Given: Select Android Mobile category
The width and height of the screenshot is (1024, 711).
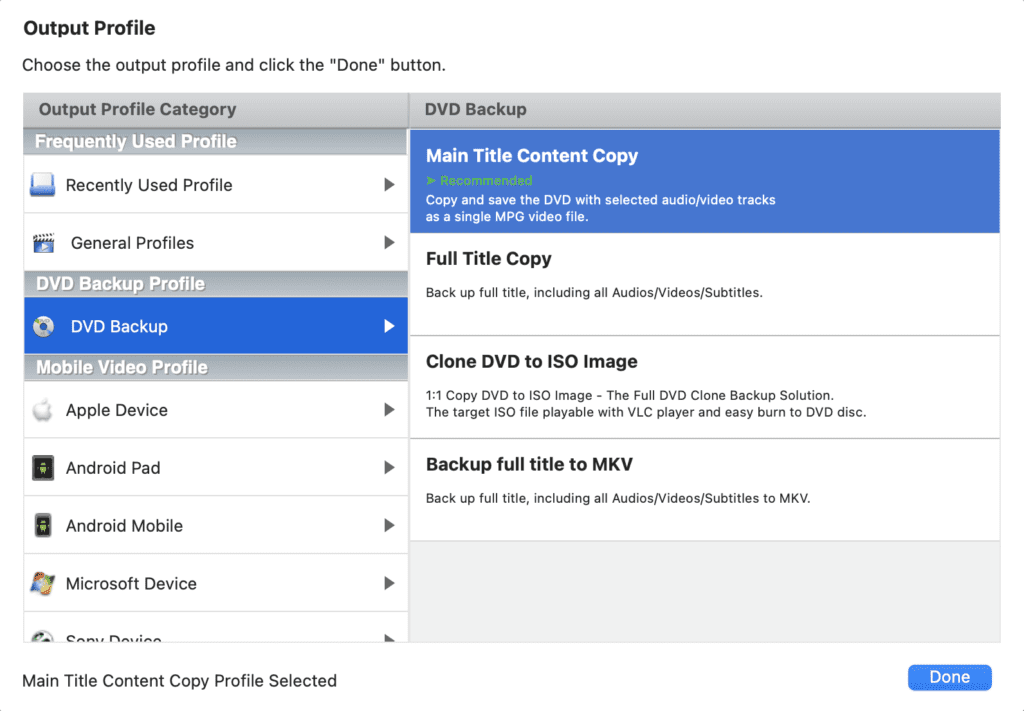Looking at the screenshot, I should click(216, 525).
